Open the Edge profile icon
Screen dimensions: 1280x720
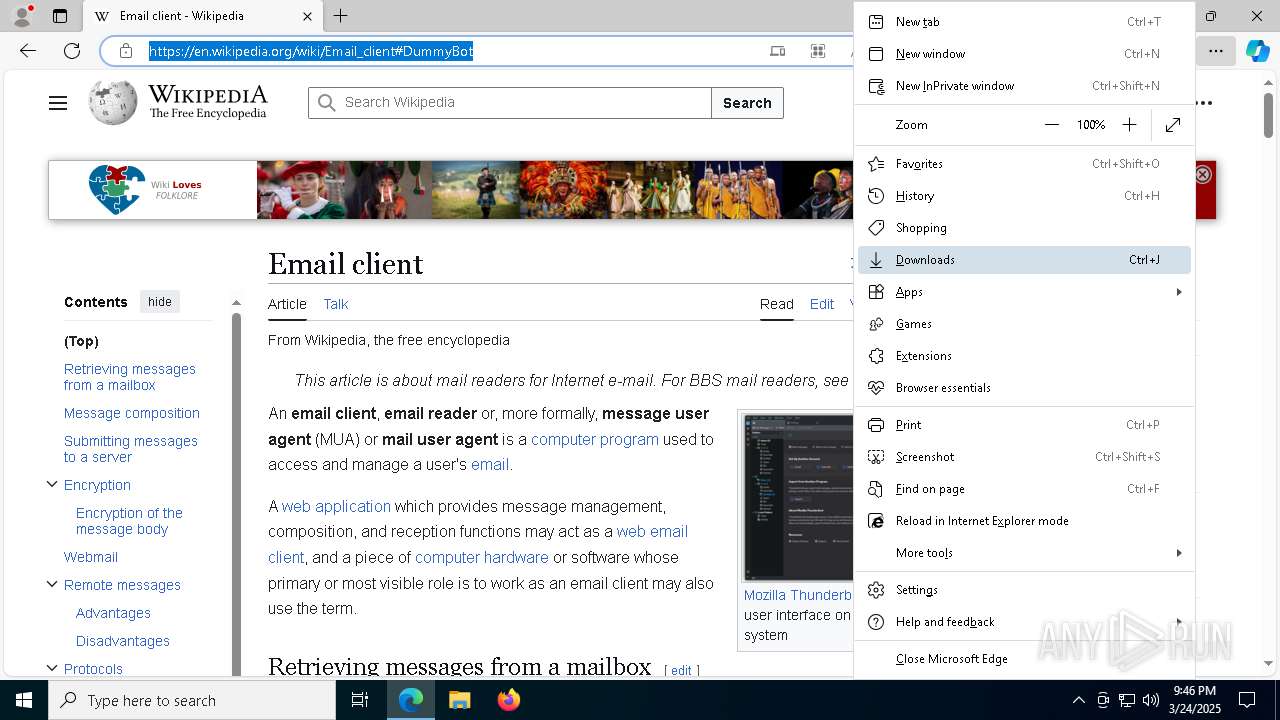(22, 16)
